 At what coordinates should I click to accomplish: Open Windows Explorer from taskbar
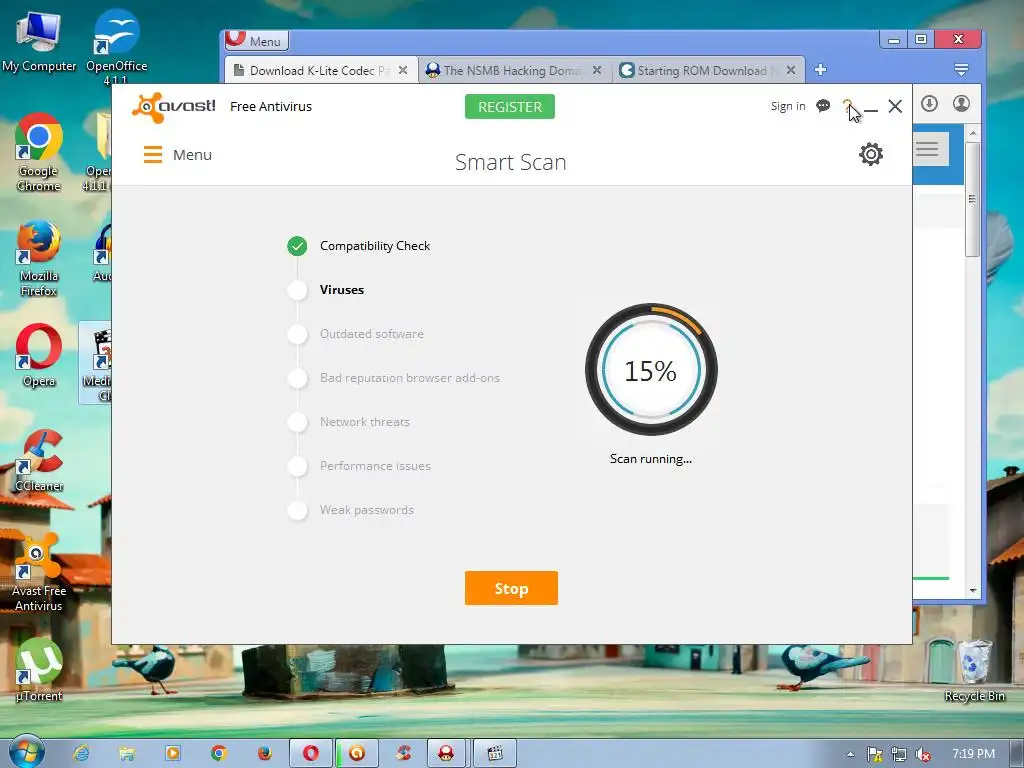pos(127,753)
